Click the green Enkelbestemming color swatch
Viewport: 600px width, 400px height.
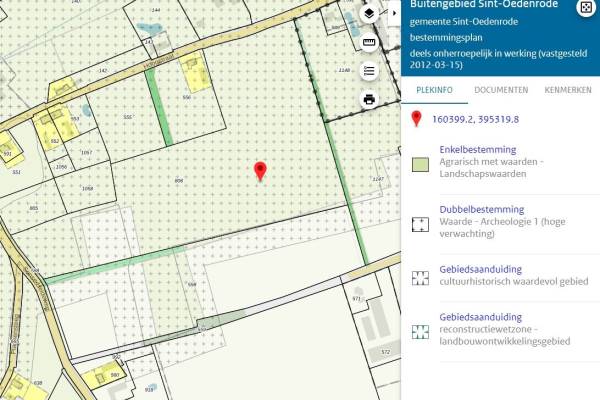click(x=420, y=165)
